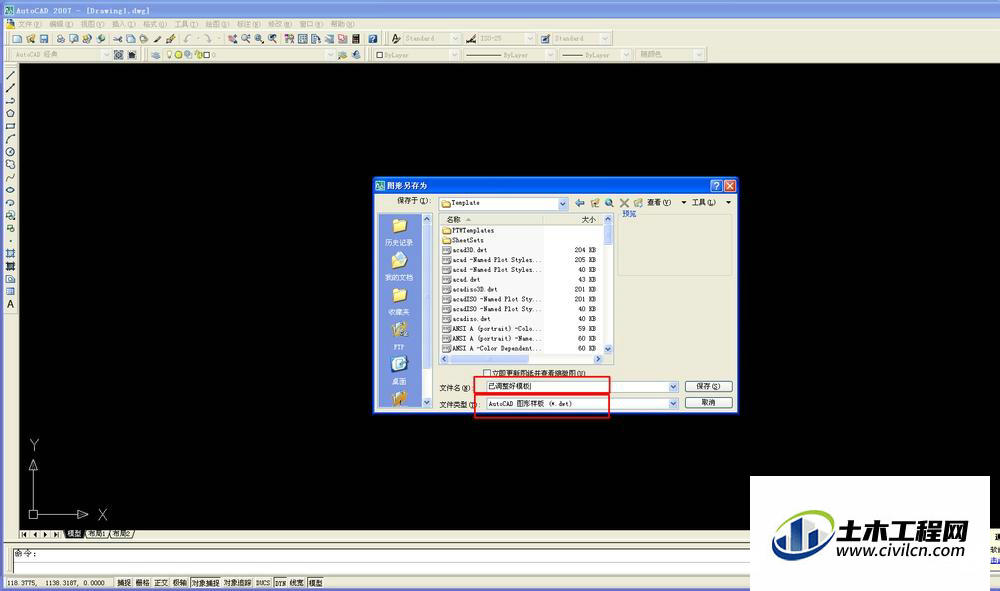Toggle 对象捕捉 object snap in status bar

tap(205, 583)
